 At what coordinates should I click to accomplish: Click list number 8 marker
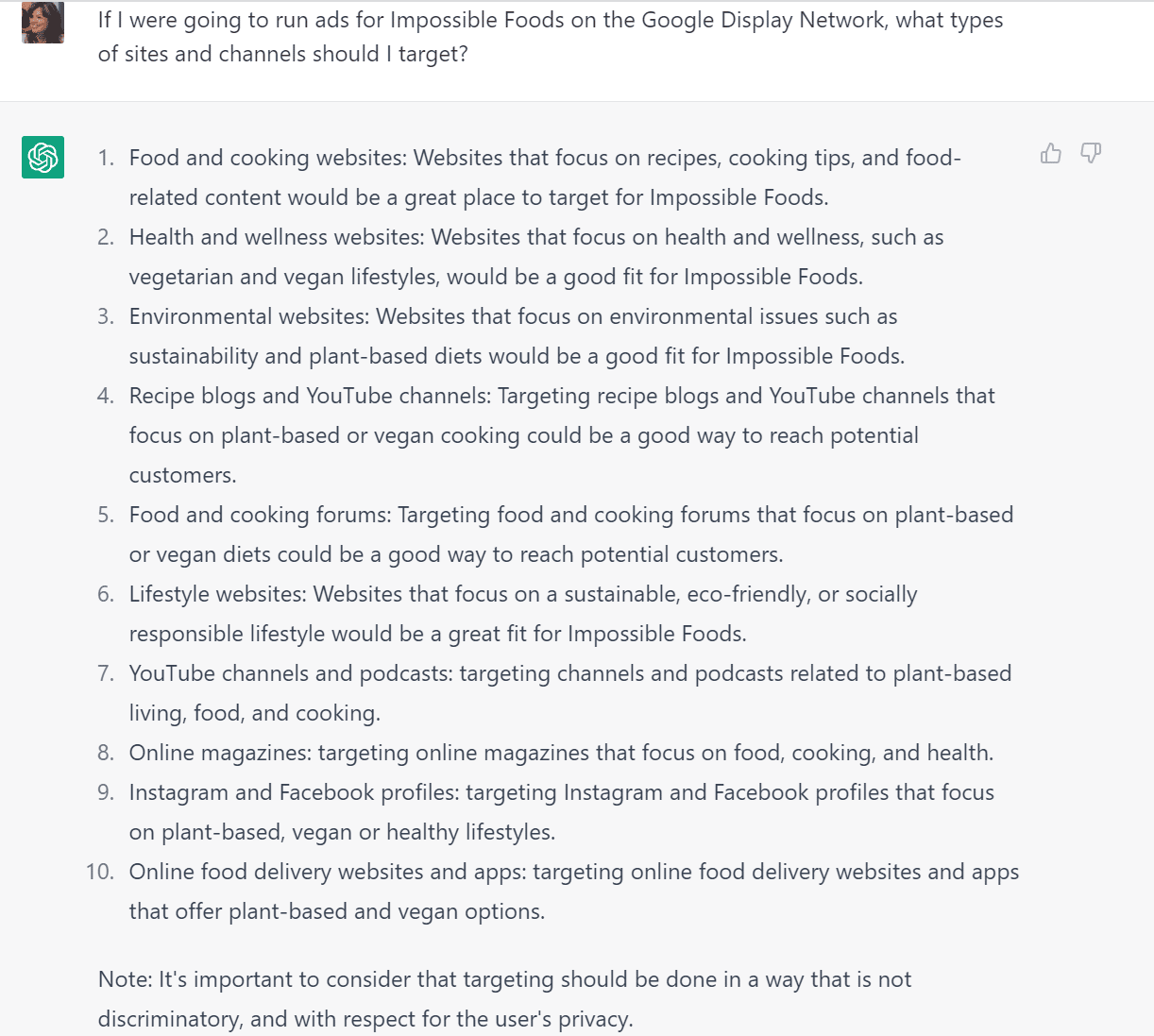(106, 753)
